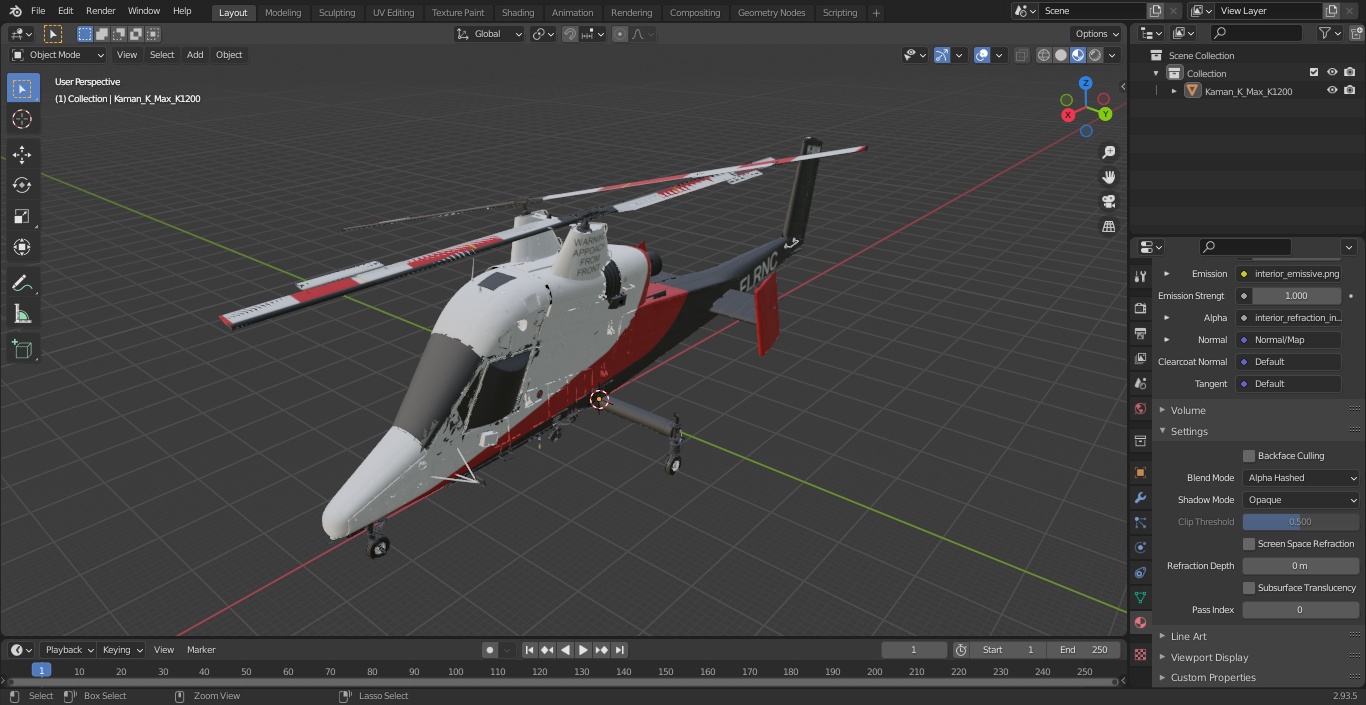Select the Measure tool
The height and width of the screenshot is (705, 1366).
(x=22, y=315)
